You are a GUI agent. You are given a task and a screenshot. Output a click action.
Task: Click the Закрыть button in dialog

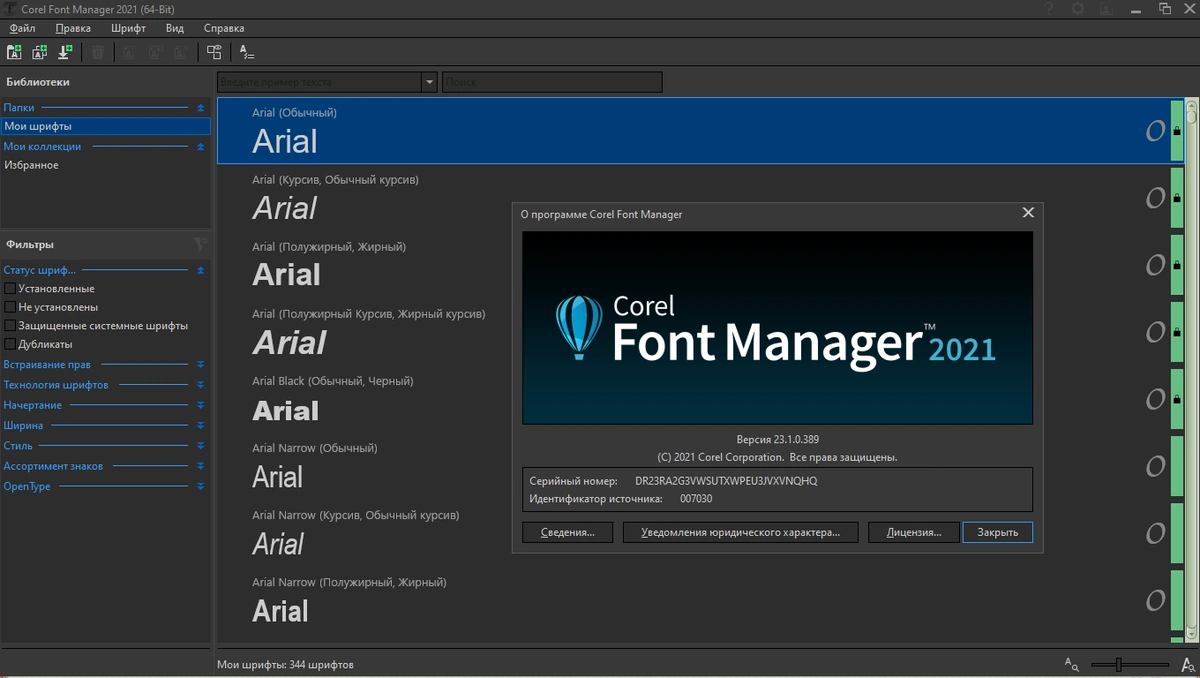pyautogui.click(x=998, y=532)
